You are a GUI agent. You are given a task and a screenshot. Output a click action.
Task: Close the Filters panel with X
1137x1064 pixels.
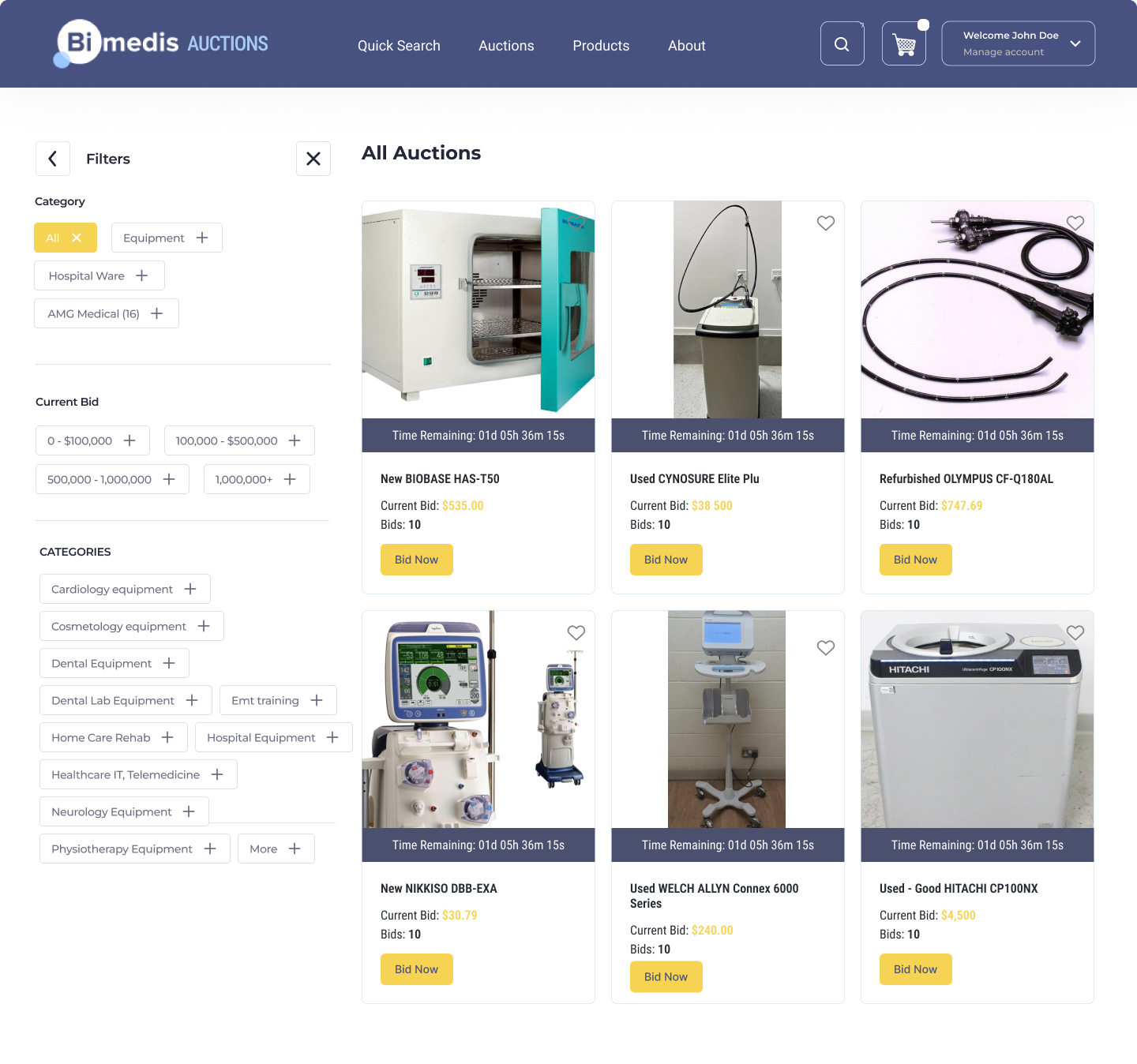(313, 159)
